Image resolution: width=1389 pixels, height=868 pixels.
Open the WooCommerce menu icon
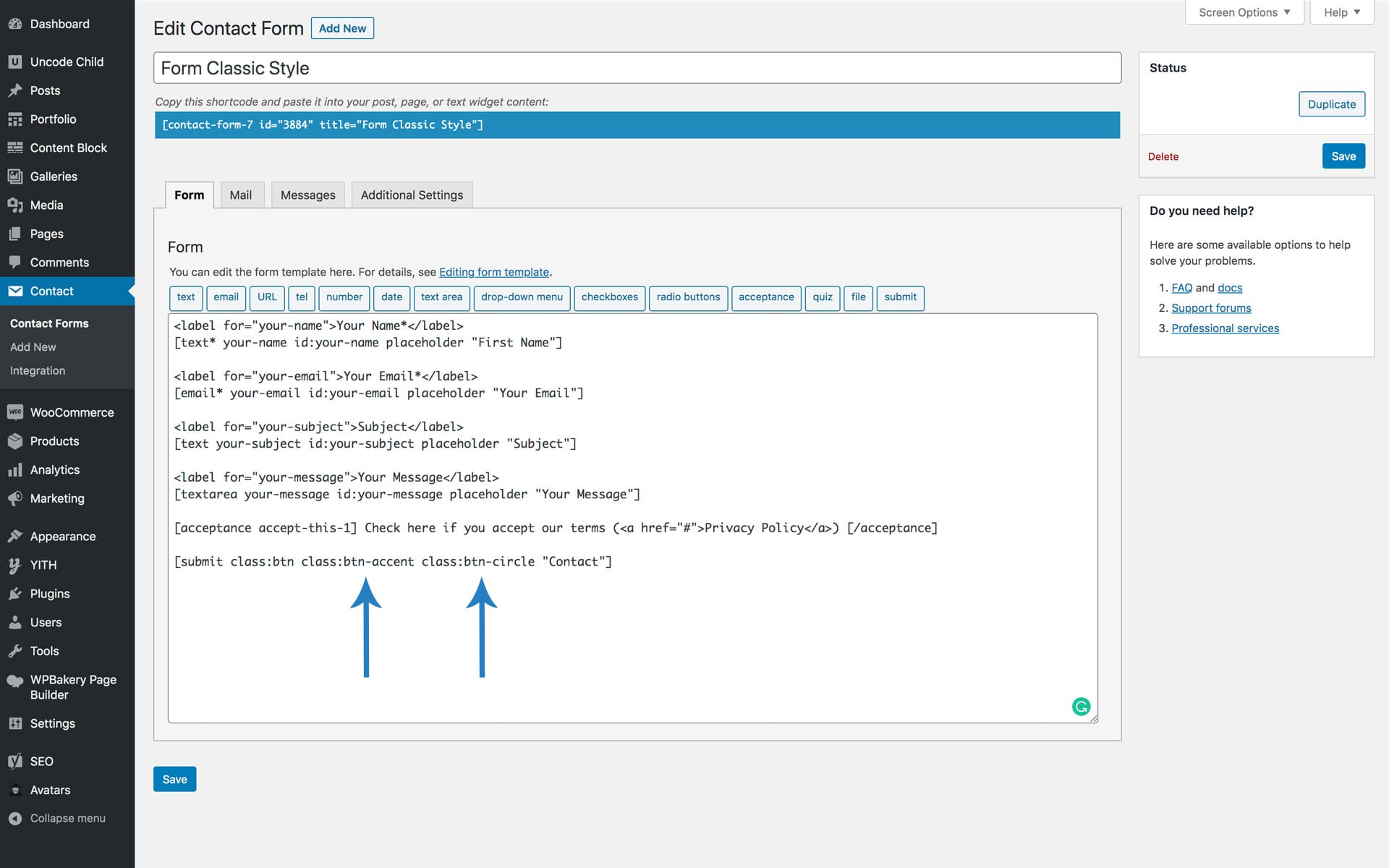(x=15, y=412)
